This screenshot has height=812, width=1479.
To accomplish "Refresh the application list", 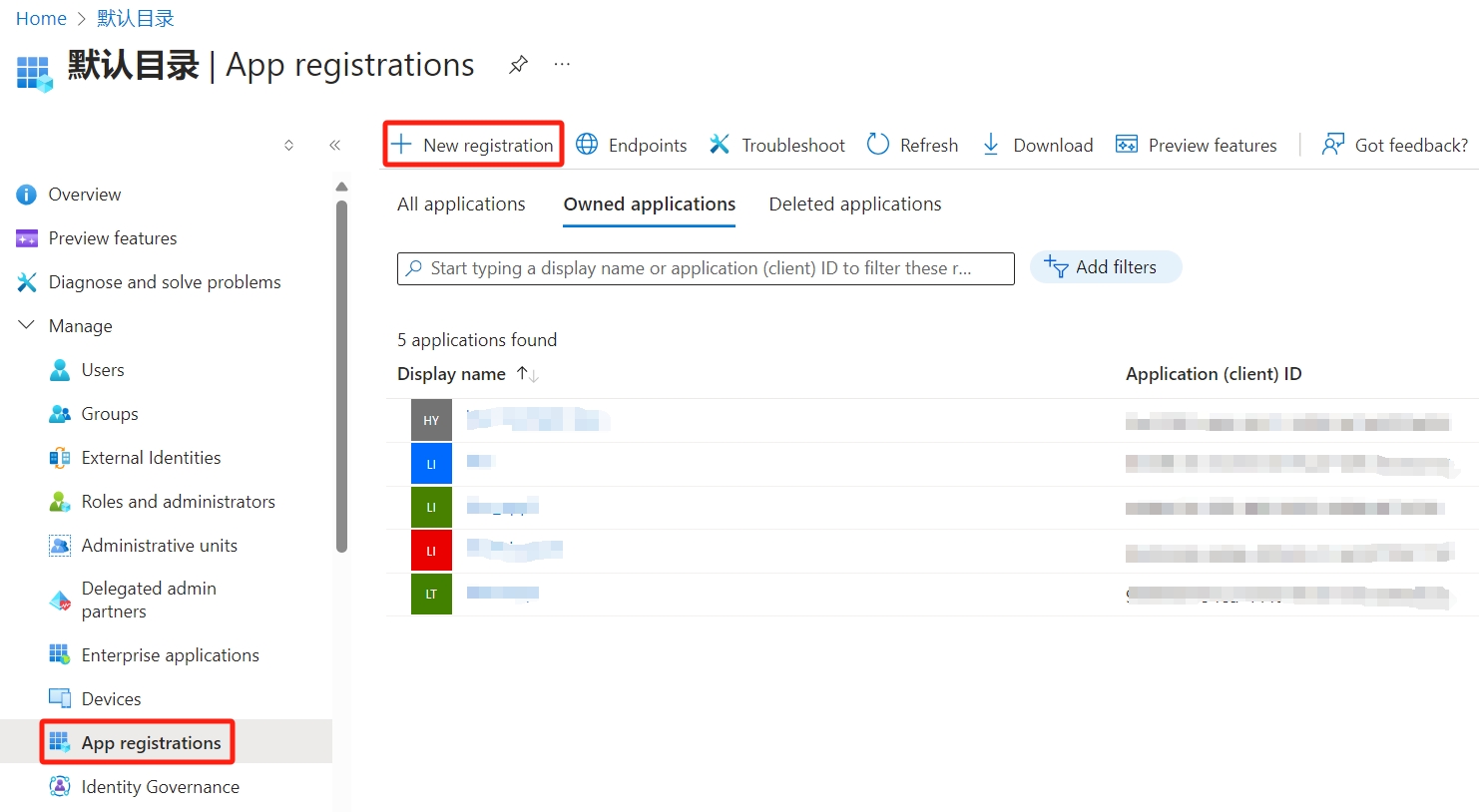I will 912,145.
